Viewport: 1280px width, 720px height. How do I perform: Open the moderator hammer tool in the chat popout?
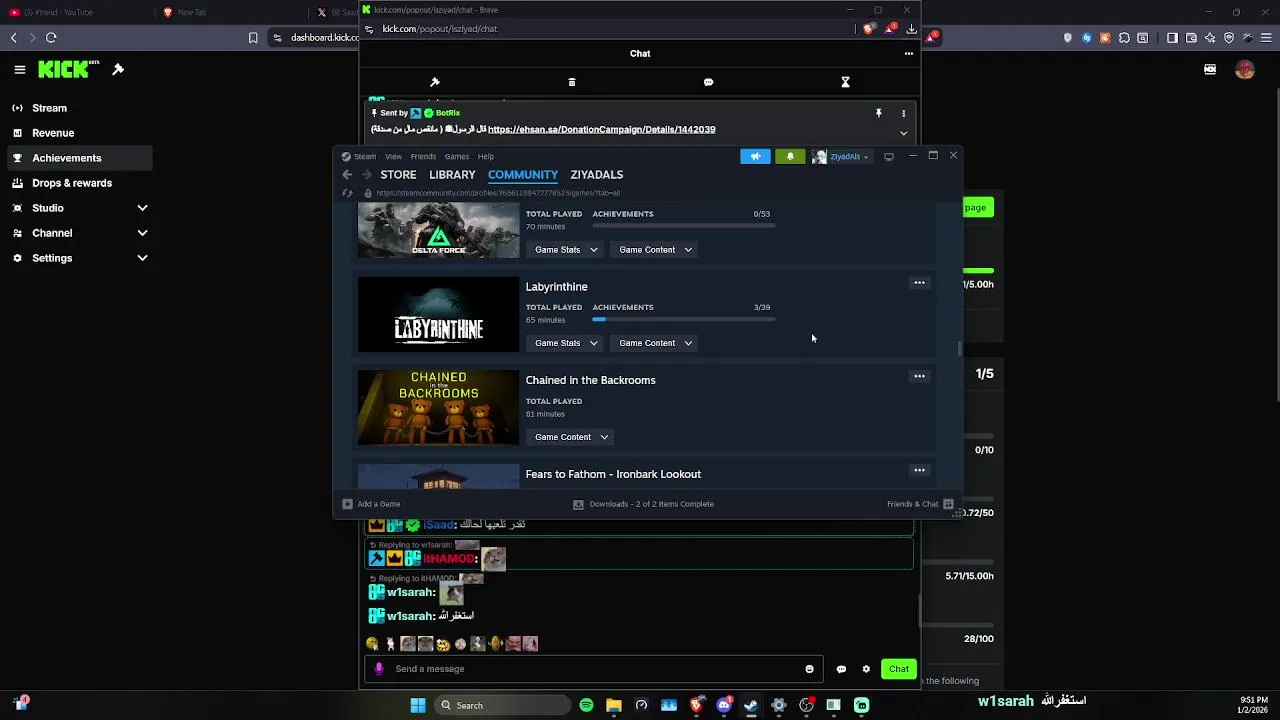click(434, 82)
